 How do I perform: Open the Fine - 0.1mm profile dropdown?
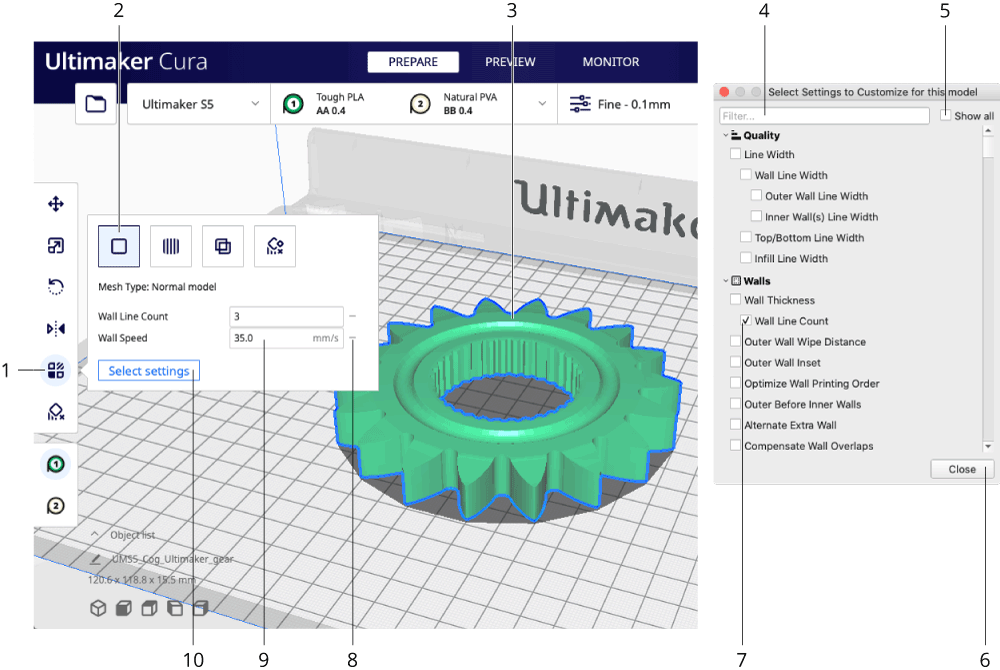[x=628, y=103]
